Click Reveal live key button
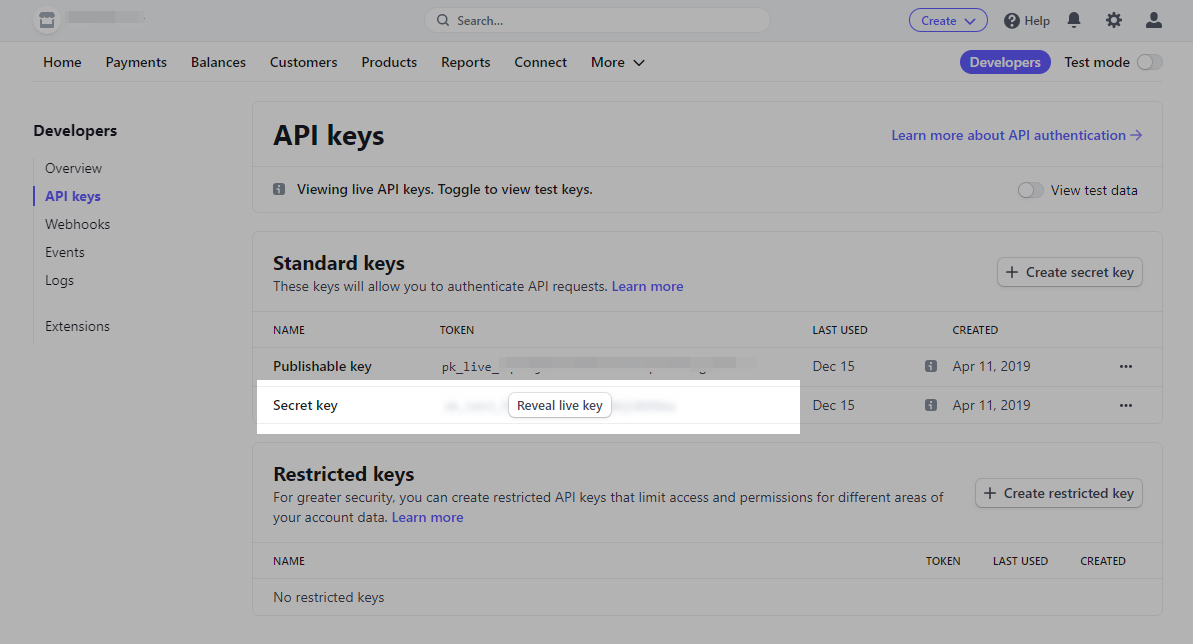 [x=559, y=406]
